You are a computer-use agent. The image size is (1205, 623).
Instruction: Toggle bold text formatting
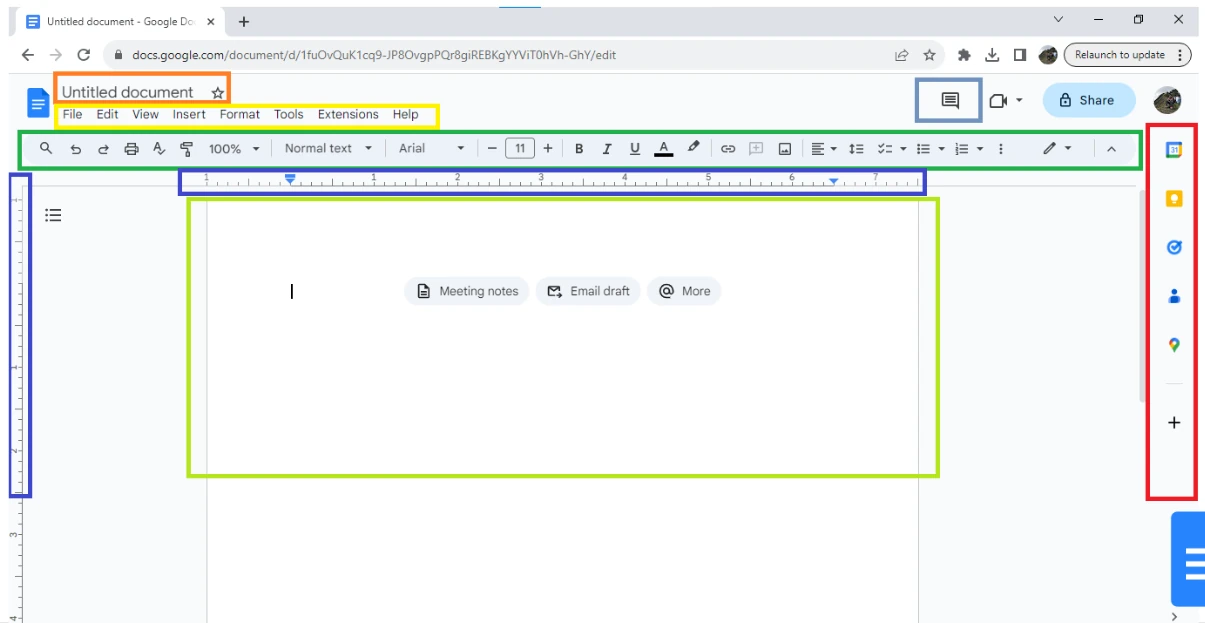click(x=579, y=148)
